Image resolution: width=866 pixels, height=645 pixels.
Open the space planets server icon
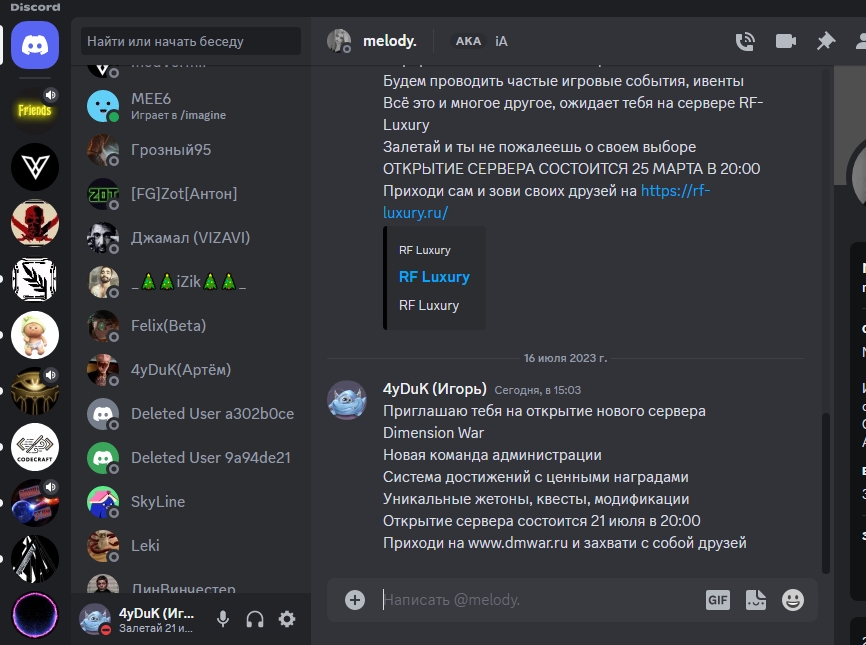(x=35, y=503)
